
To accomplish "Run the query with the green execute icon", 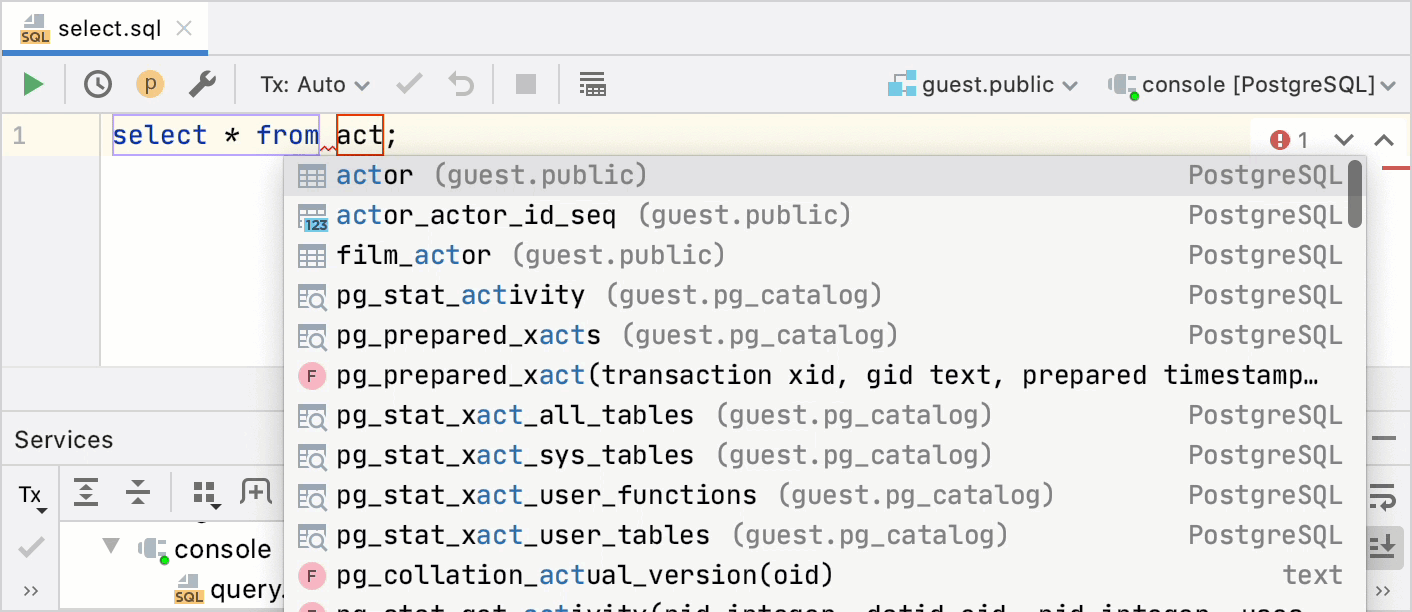I will [32, 84].
